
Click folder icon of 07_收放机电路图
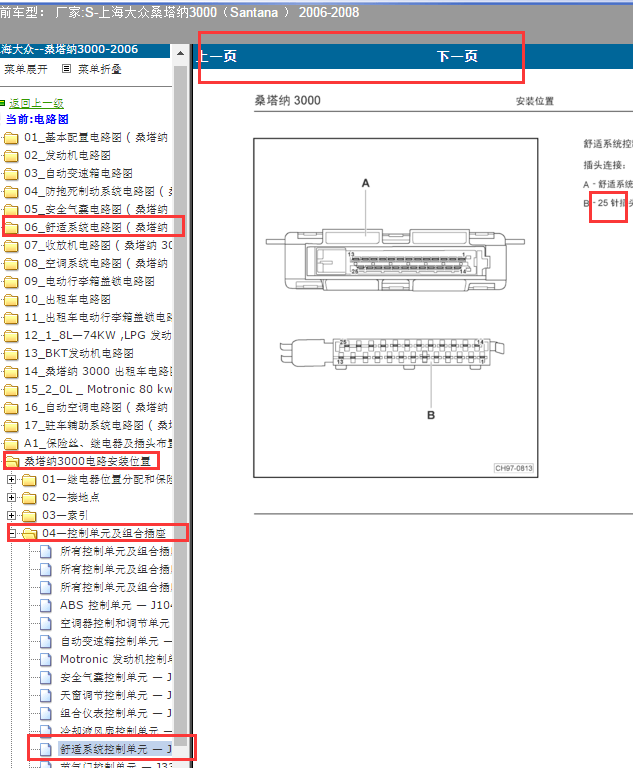click(x=11, y=246)
